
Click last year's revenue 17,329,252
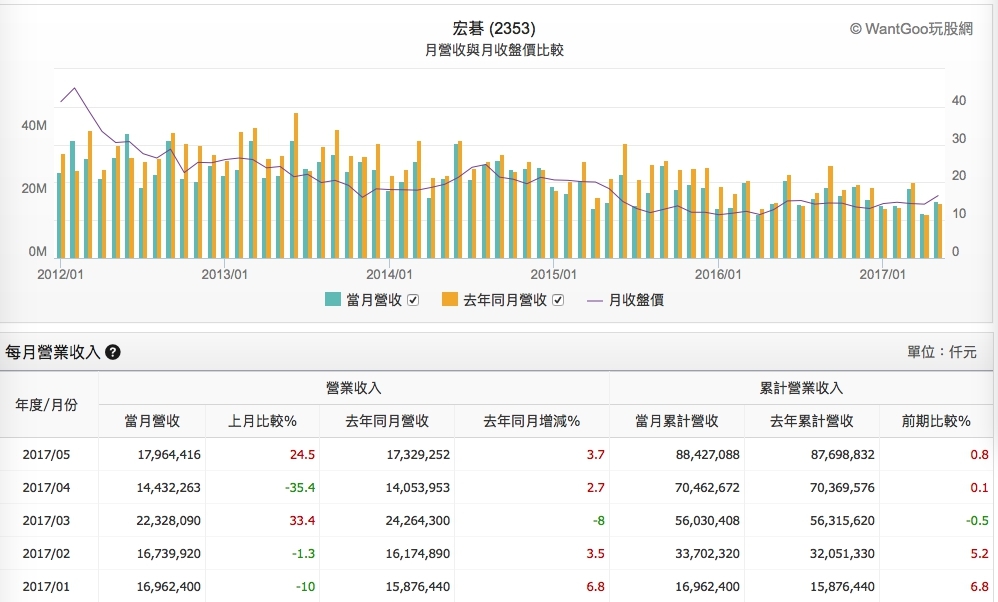pyautogui.click(x=418, y=454)
